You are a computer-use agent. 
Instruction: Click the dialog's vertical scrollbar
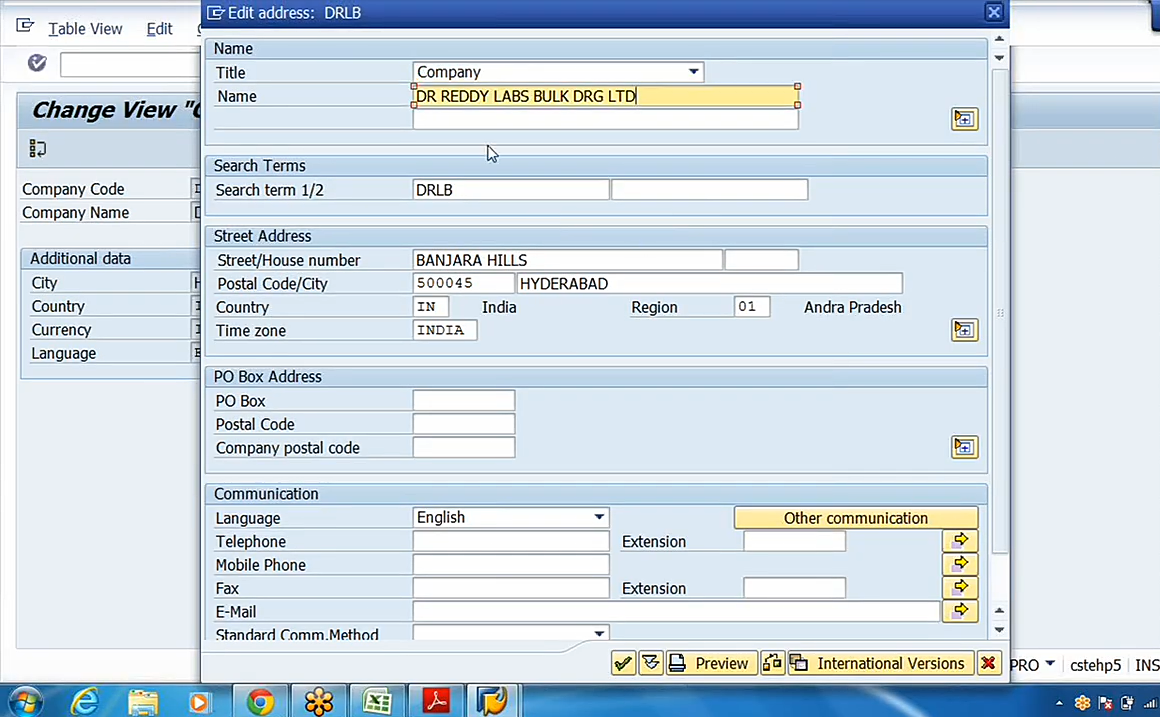999,311
